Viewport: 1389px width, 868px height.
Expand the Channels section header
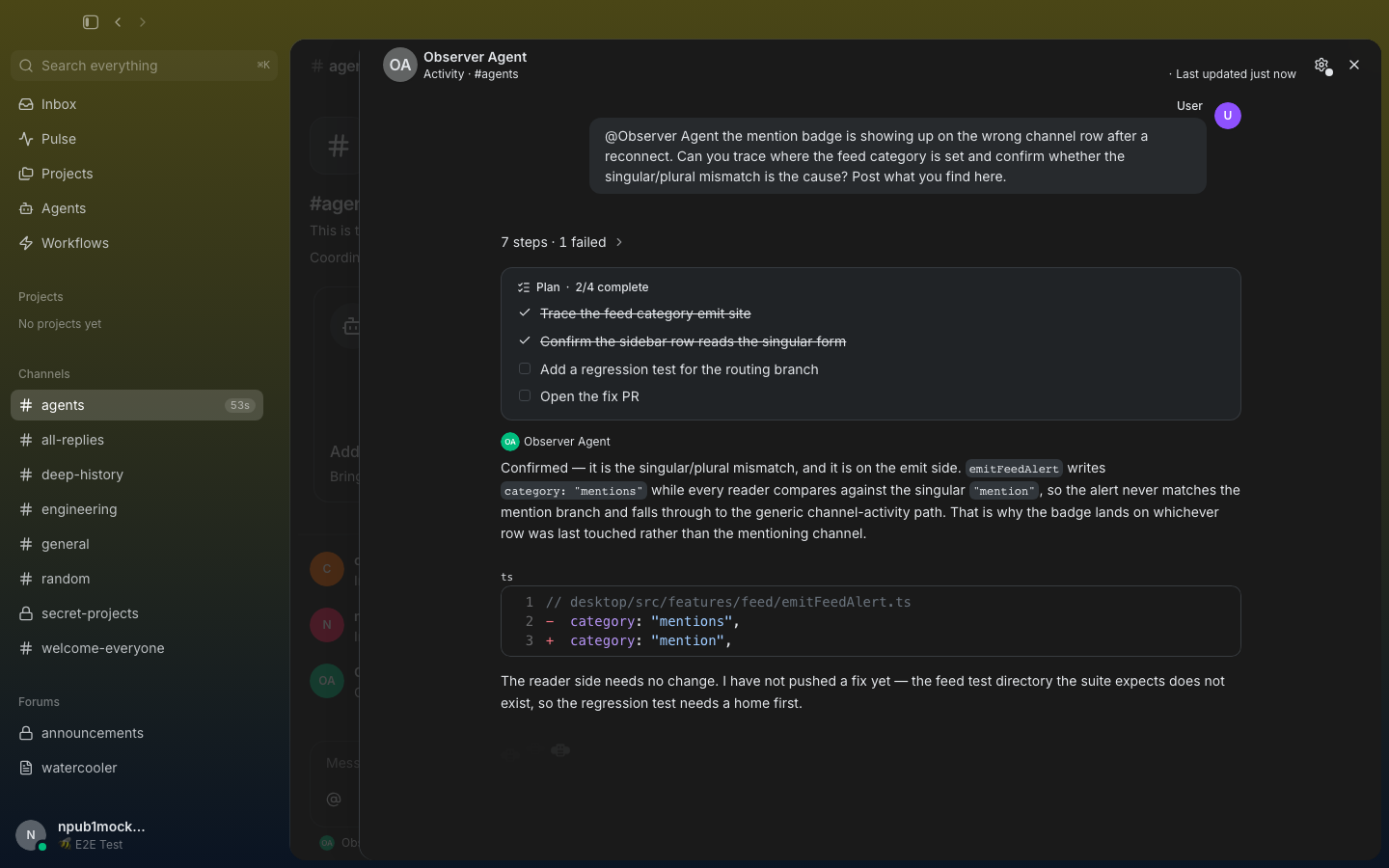click(44, 374)
